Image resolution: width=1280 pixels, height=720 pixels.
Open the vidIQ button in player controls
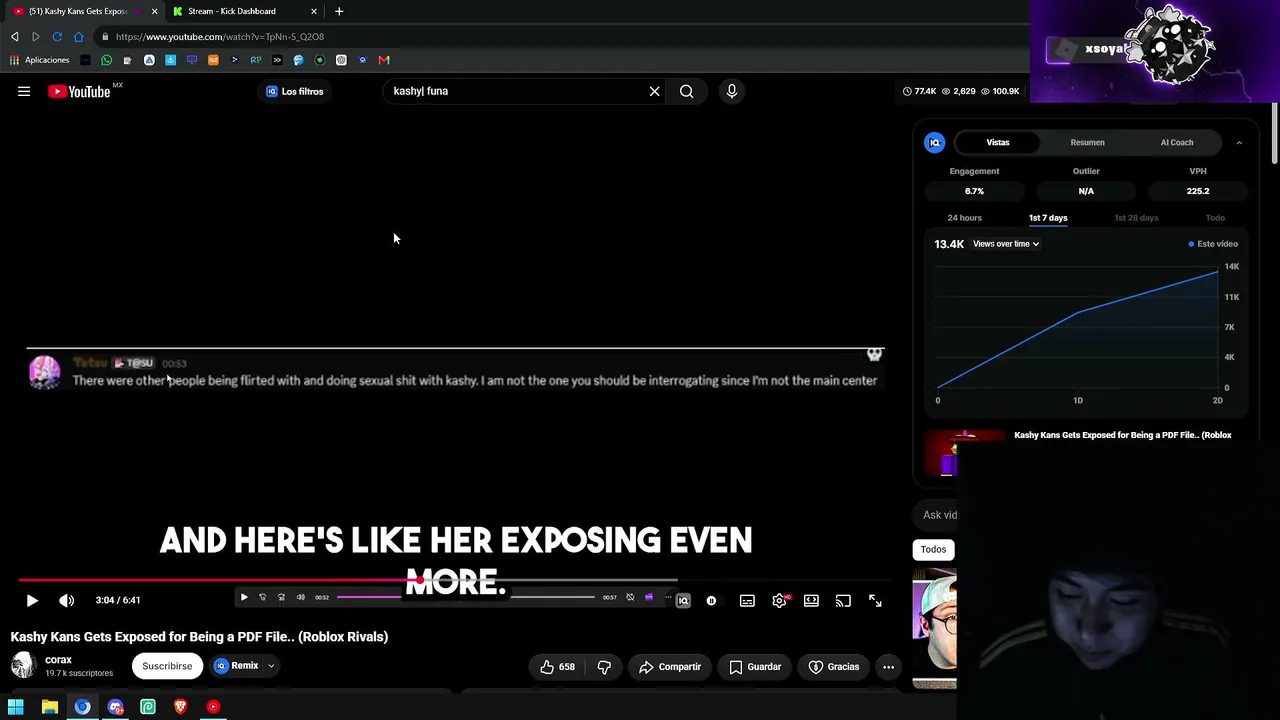coord(683,600)
